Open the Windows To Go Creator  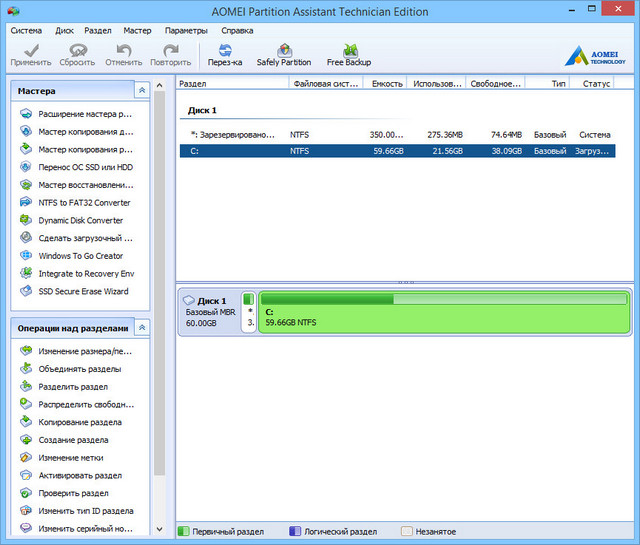80,256
